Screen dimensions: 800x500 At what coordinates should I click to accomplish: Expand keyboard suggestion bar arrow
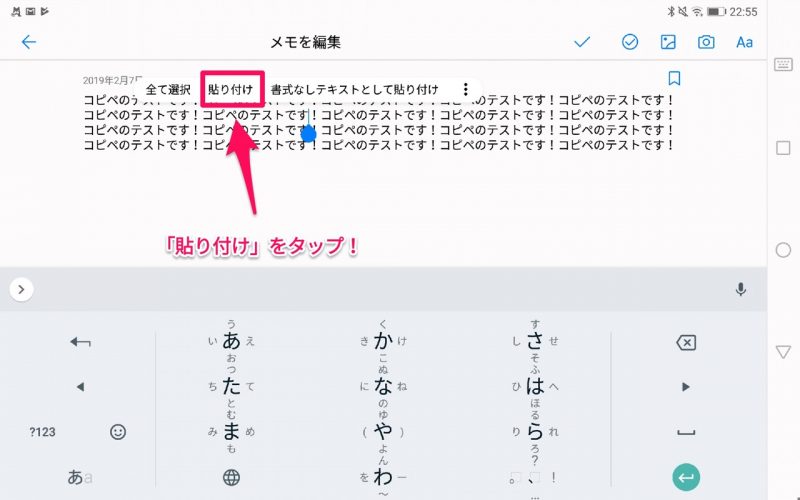click(x=22, y=290)
